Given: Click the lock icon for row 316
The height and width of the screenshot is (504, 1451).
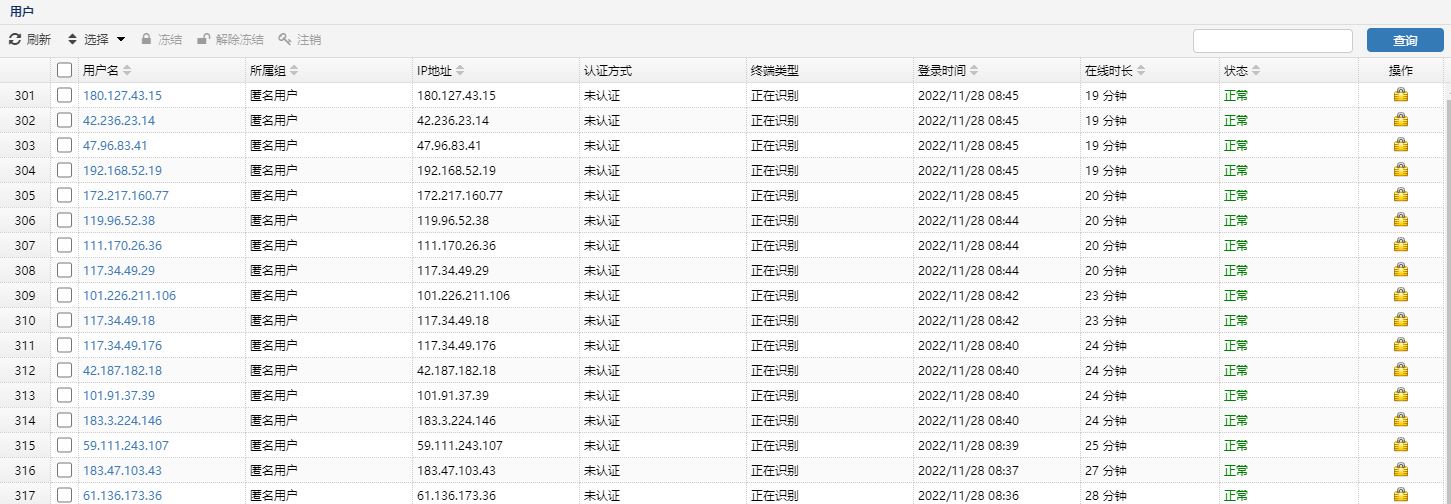Looking at the screenshot, I should (x=1401, y=470).
